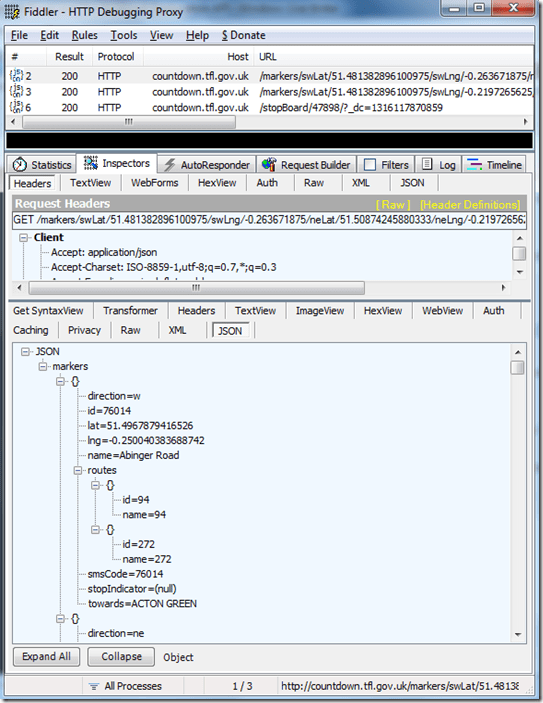Select the Caching response tab
Screen dimensions: 543x703
[x=30, y=330]
